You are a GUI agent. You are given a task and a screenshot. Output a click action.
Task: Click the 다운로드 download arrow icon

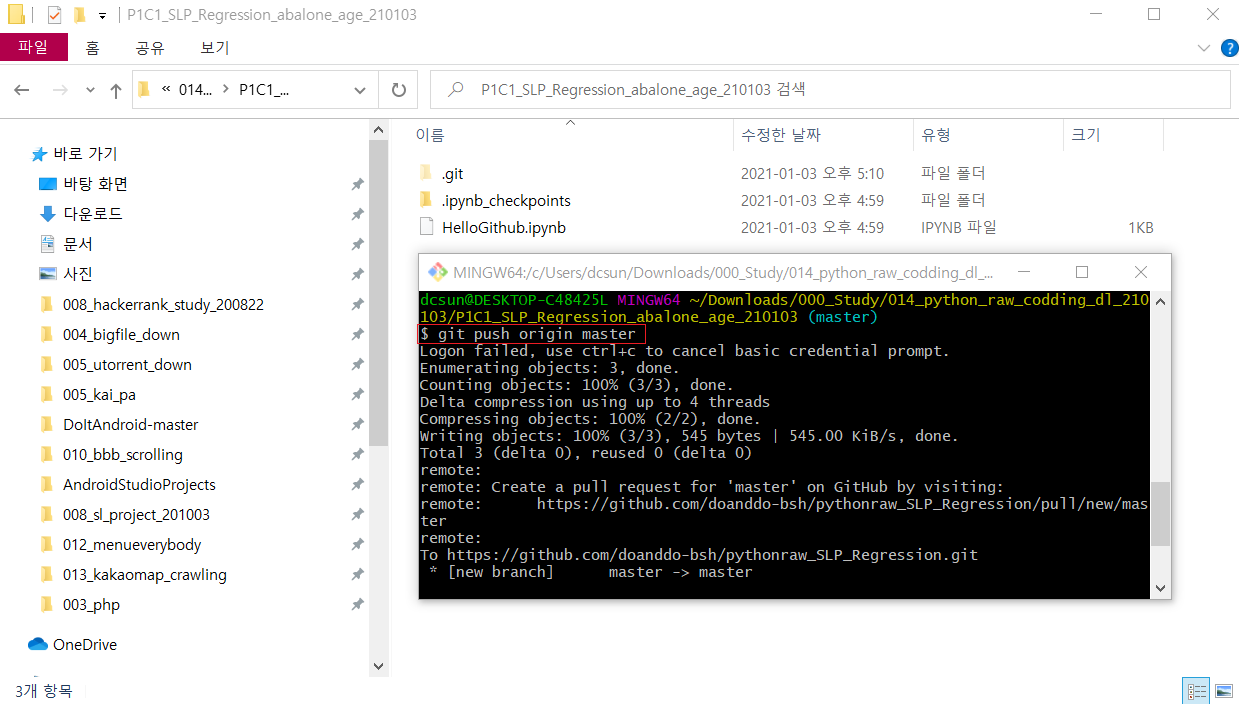coord(47,214)
